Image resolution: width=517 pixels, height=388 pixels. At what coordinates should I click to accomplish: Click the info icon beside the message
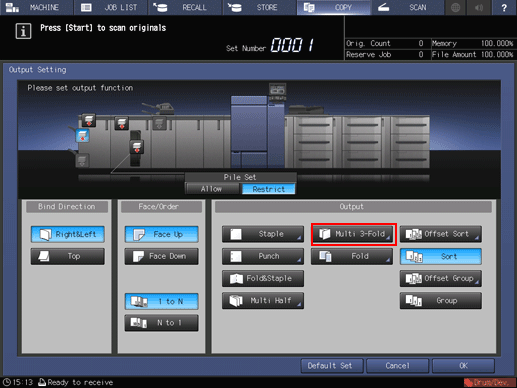coord(23,31)
